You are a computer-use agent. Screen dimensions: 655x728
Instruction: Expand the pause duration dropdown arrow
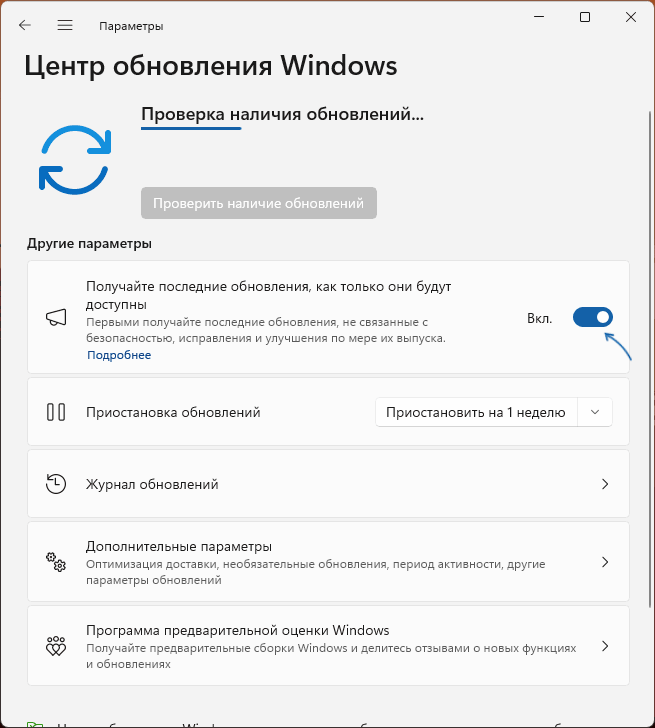(x=595, y=412)
